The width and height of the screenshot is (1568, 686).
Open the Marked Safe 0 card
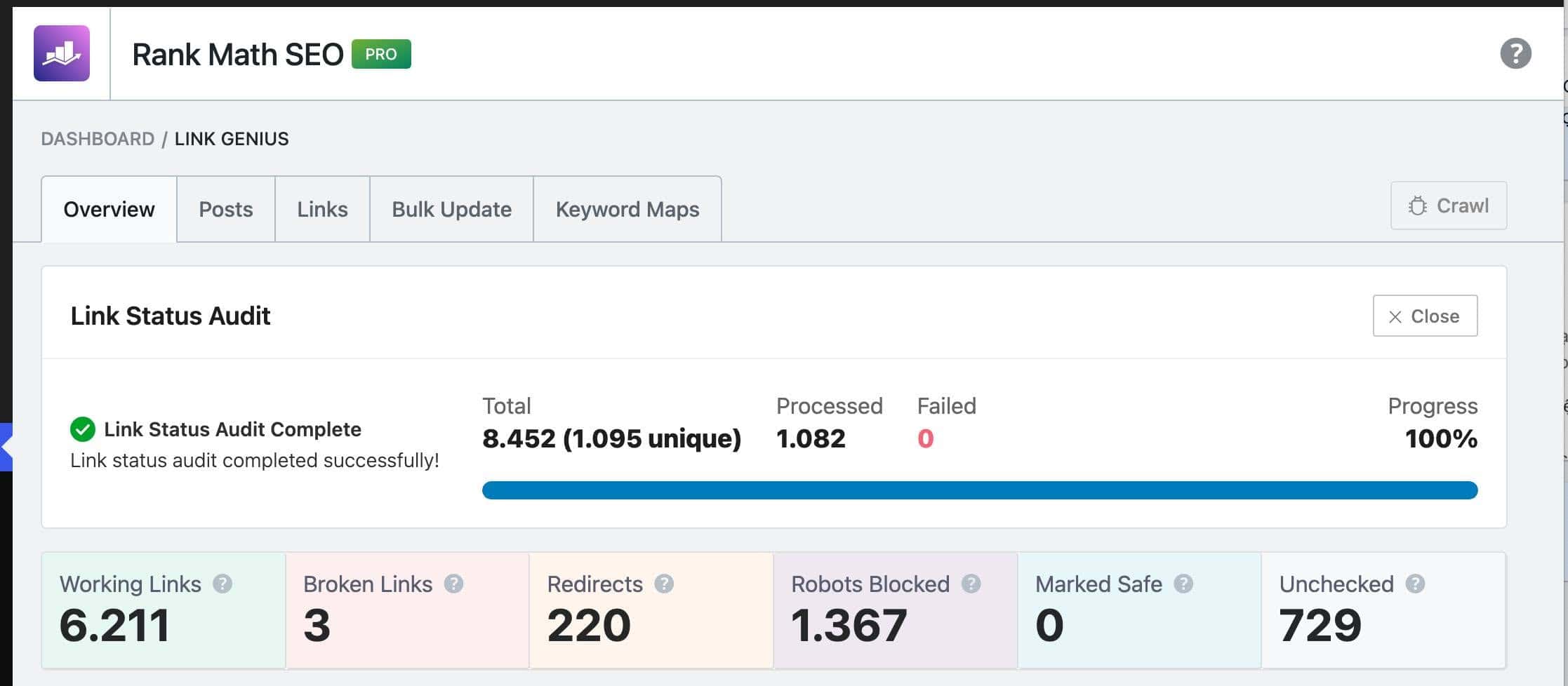click(x=1140, y=610)
